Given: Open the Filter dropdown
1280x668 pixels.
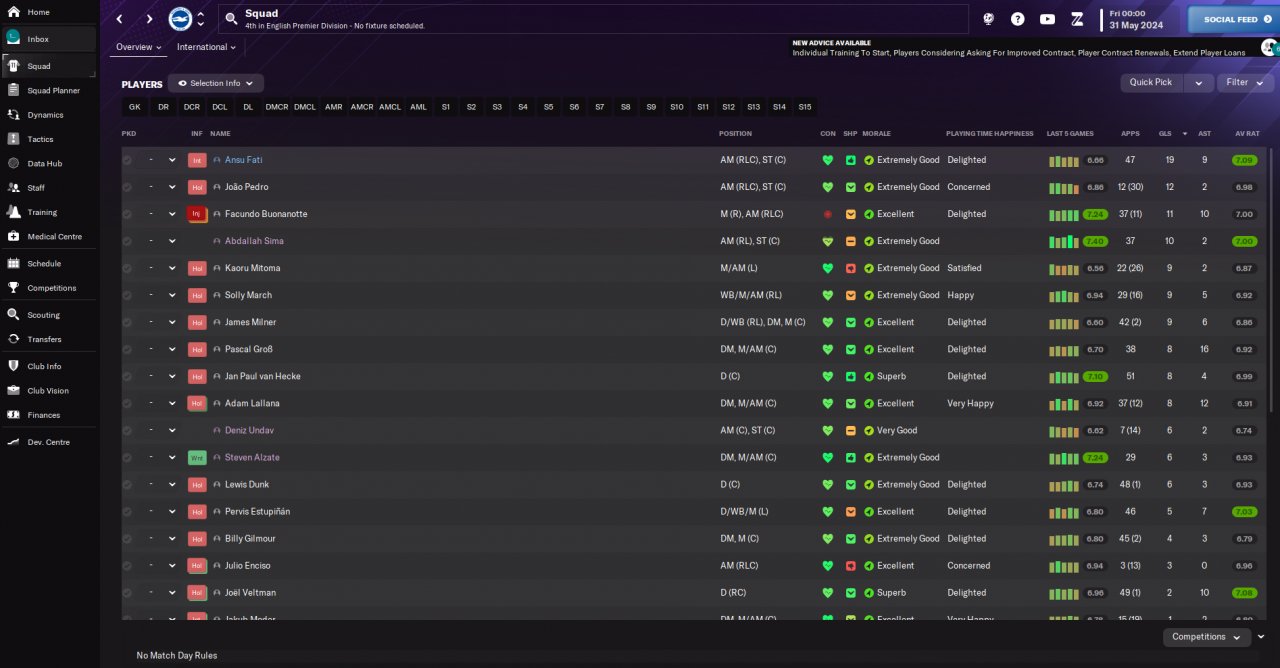Looking at the screenshot, I should pyautogui.click(x=1244, y=82).
